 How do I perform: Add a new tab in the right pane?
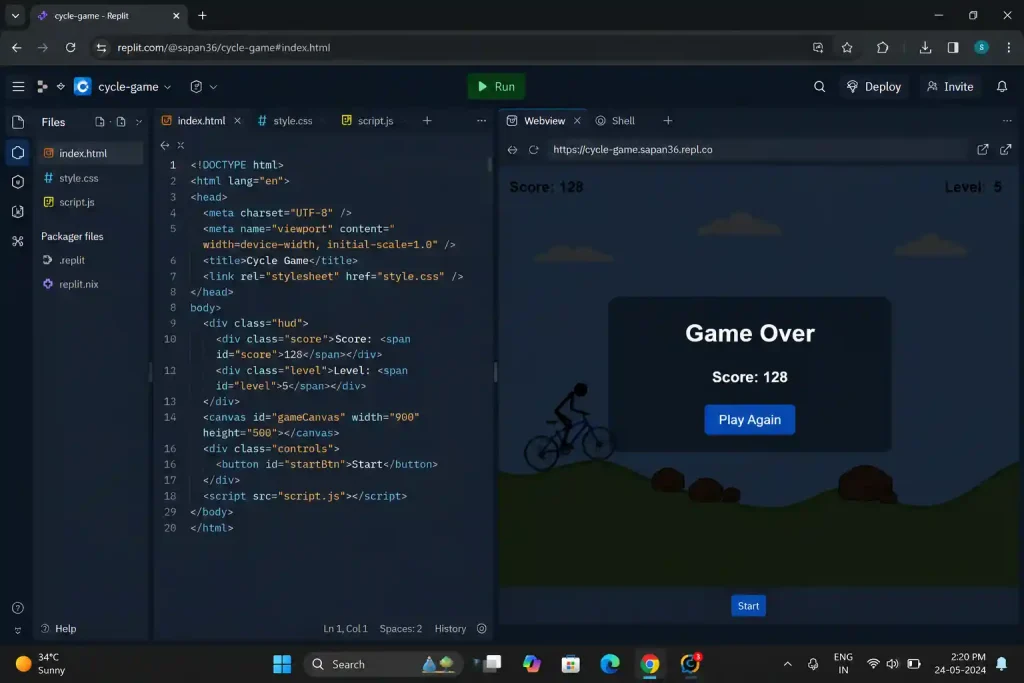(667, 121)
